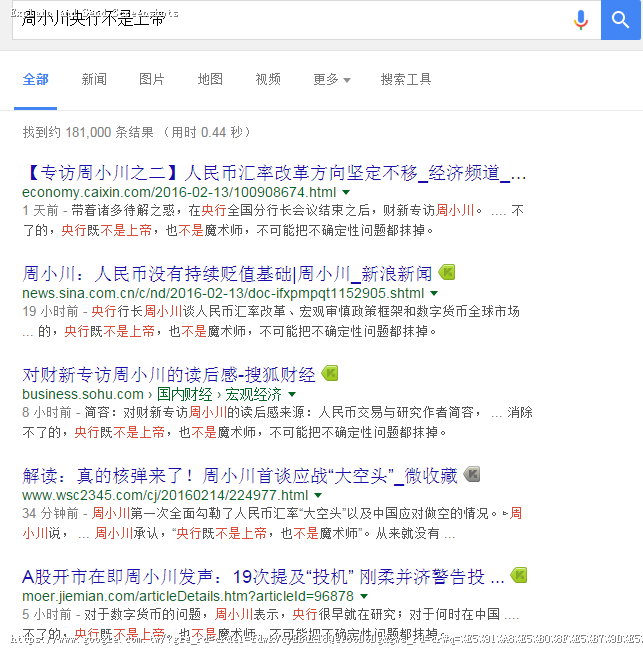Click gray badge beside the 微收藏 result
Viewport: 643px width, 656px height.
click(472, 474)
